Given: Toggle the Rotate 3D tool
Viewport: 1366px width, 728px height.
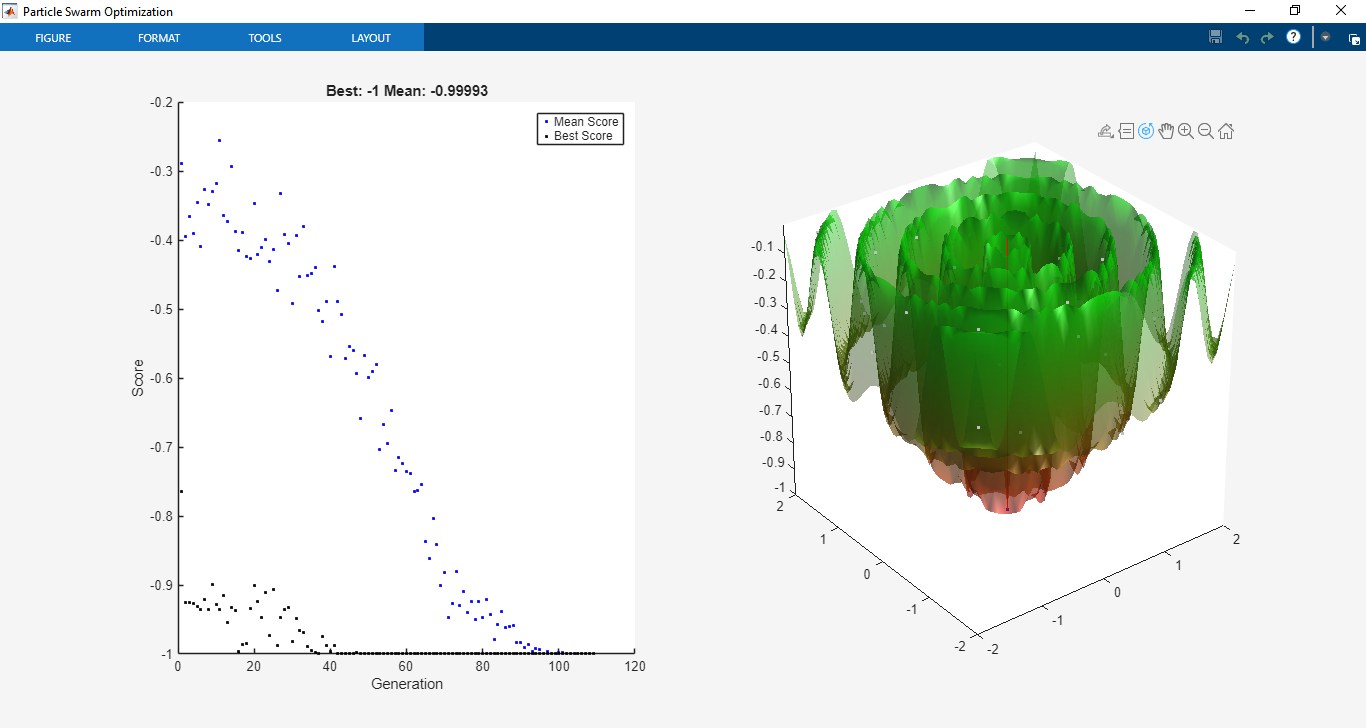Looking at the screenshot, I should (x=1146, y=131).
